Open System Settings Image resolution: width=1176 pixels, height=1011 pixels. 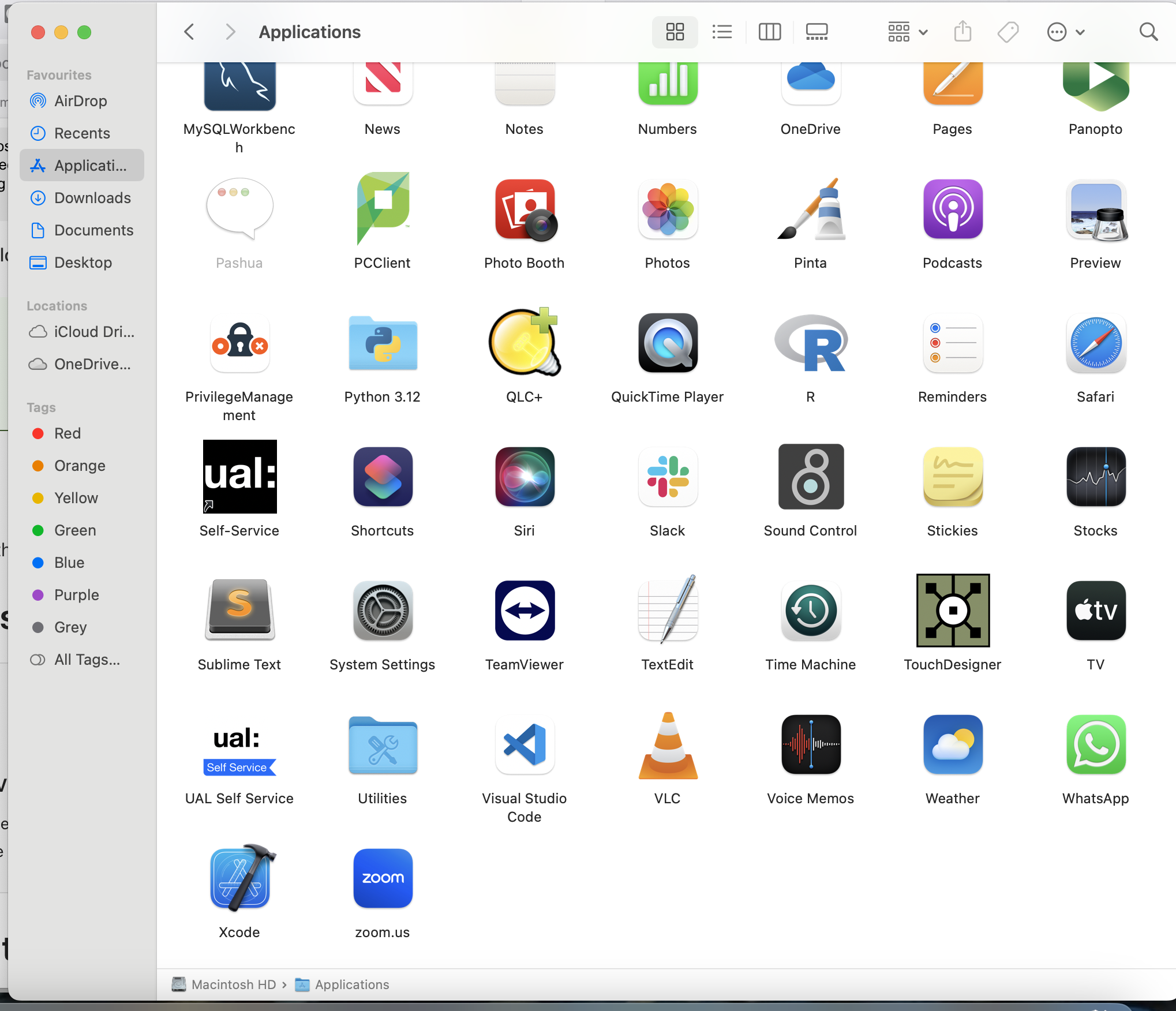pyautogui.click(x=382, y=611)
